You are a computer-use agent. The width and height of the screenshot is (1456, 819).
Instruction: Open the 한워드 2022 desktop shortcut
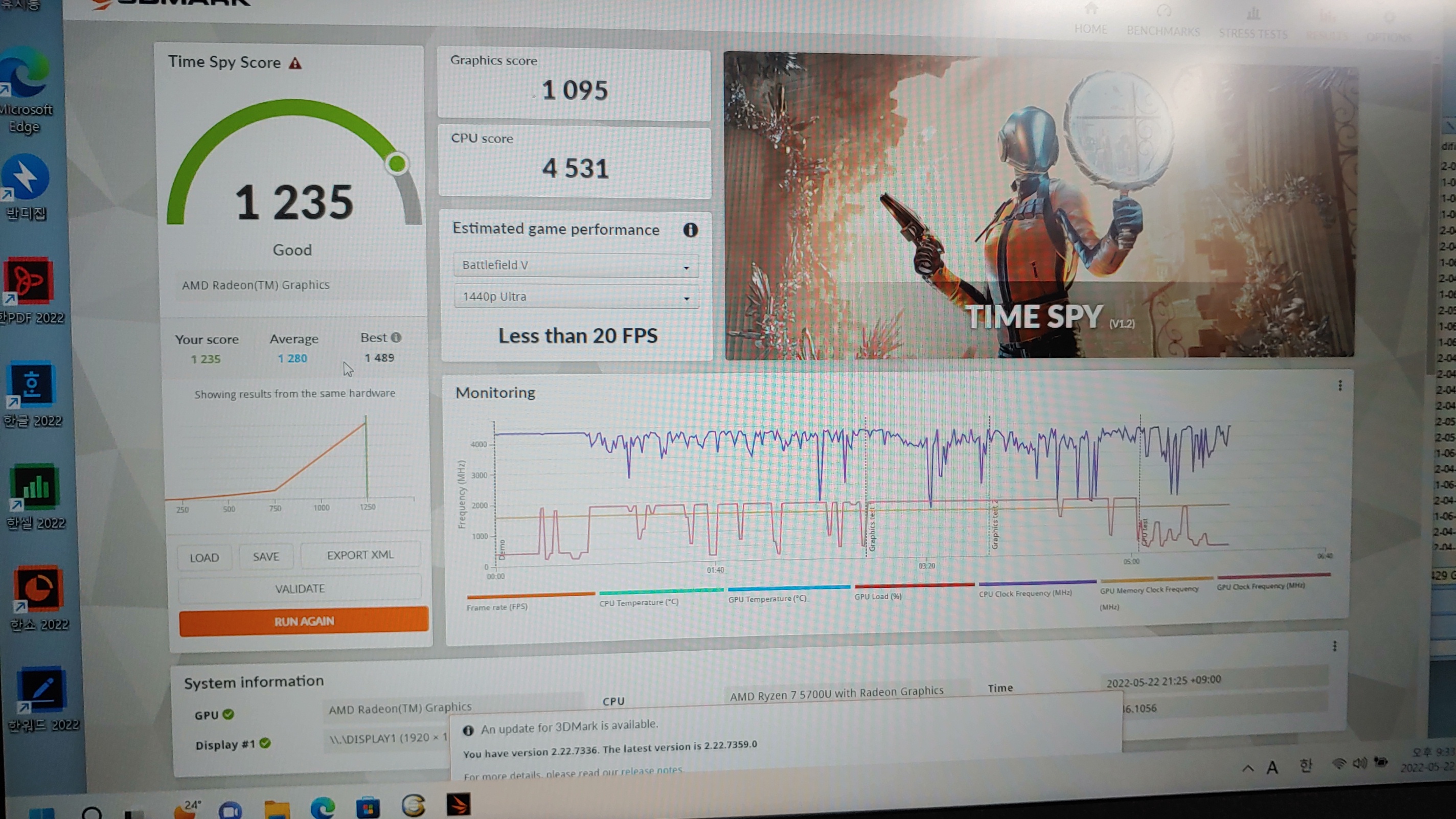coord(42,700)
